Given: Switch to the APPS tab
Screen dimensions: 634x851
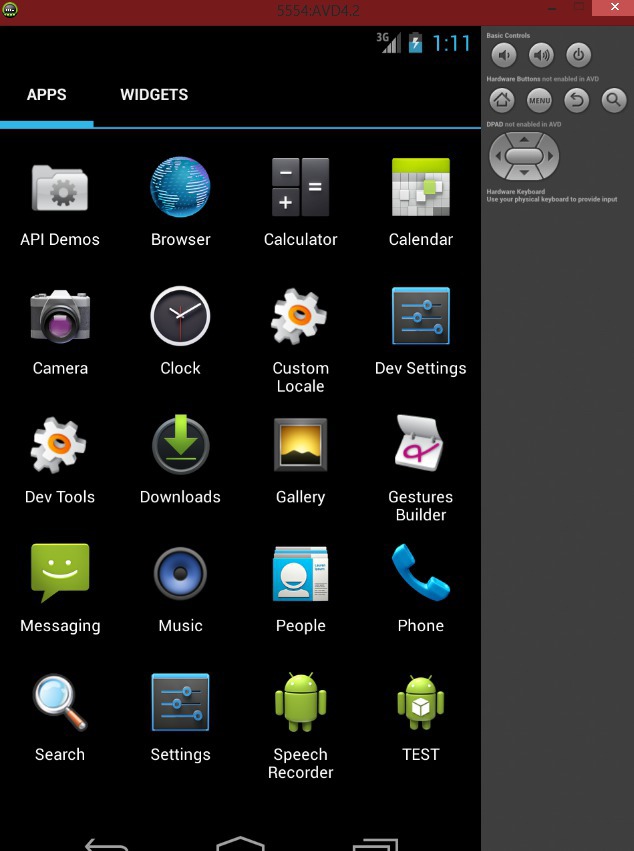Looking at the screenshot, I should point(47,94).
